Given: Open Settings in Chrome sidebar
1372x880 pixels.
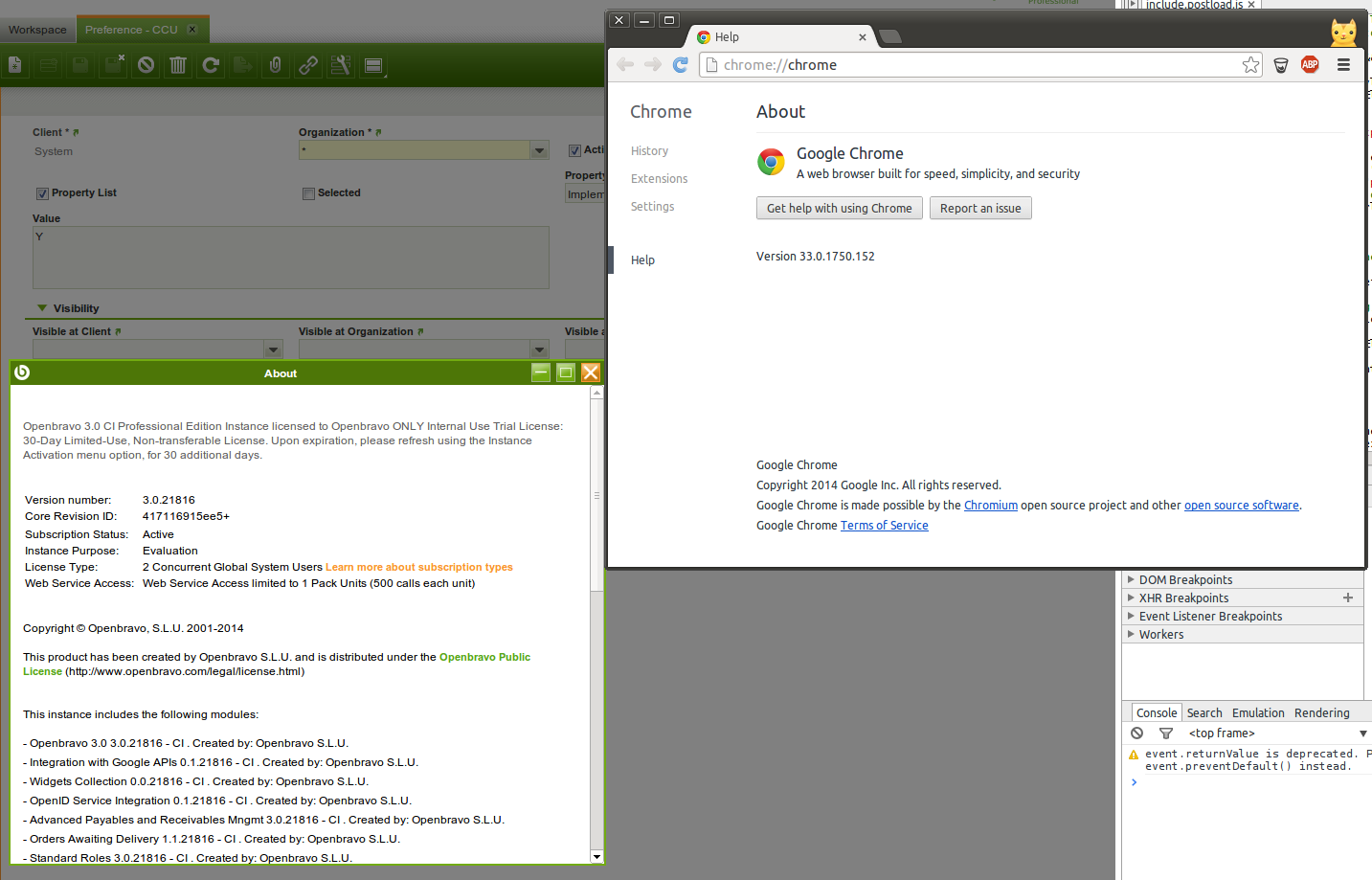Looking at the screenshot, I should coord(652,207).
